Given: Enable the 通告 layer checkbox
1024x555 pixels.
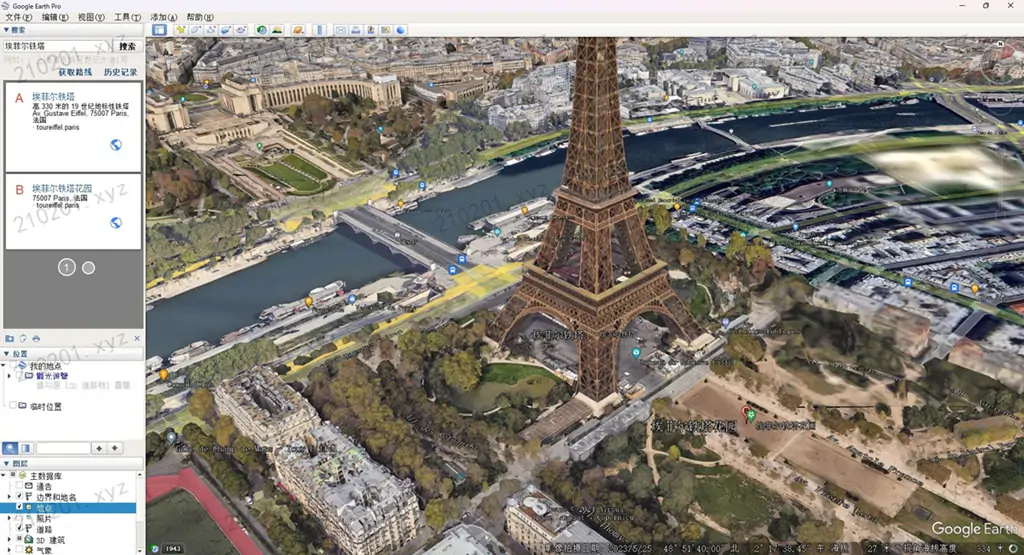Looking at the screenshot, I should tap(20, 486).
